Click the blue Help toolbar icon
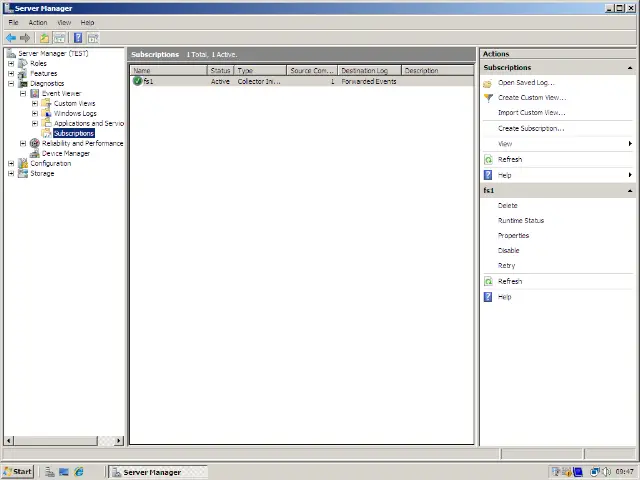 pos(78,38)
